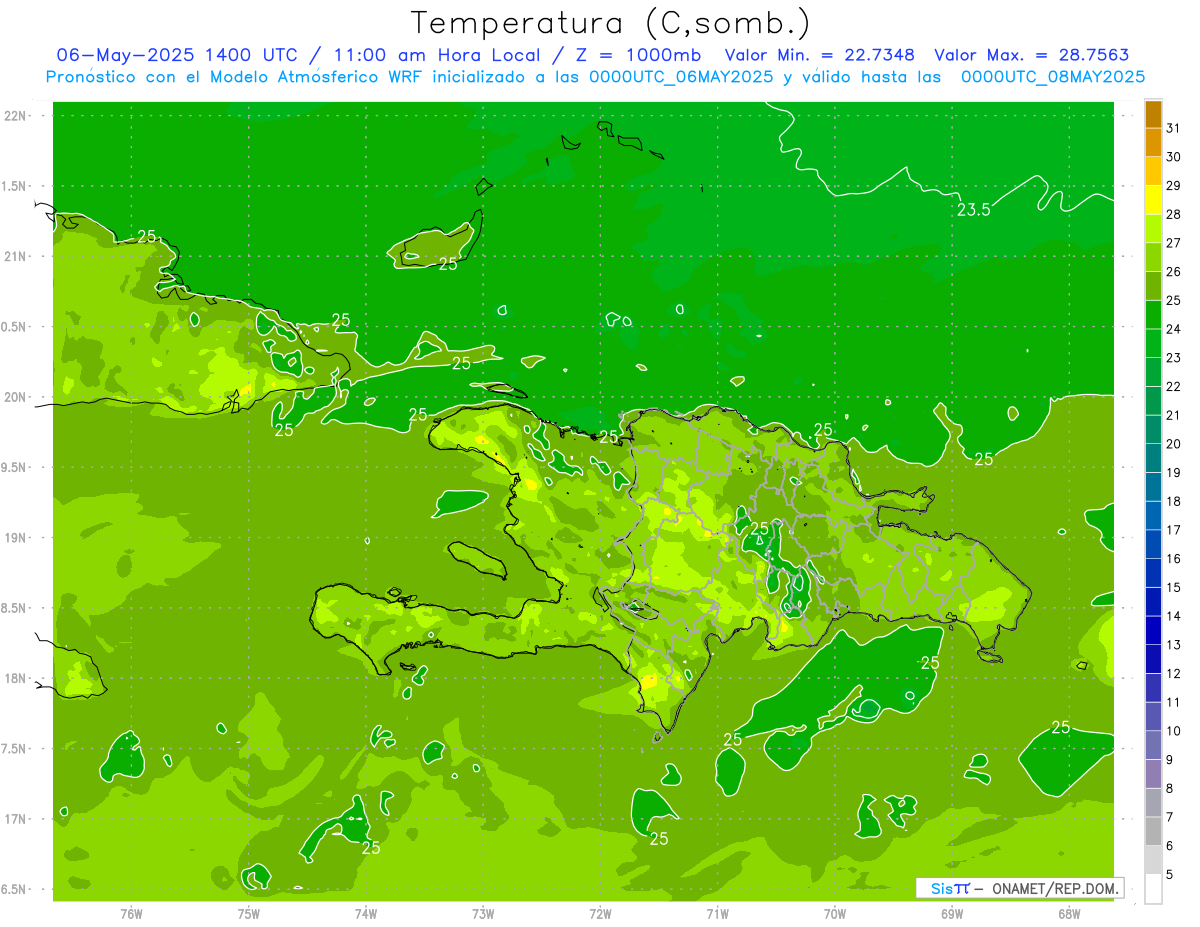Click the legend value 25
1200x927 pixels.
(x=1174, y=300)
